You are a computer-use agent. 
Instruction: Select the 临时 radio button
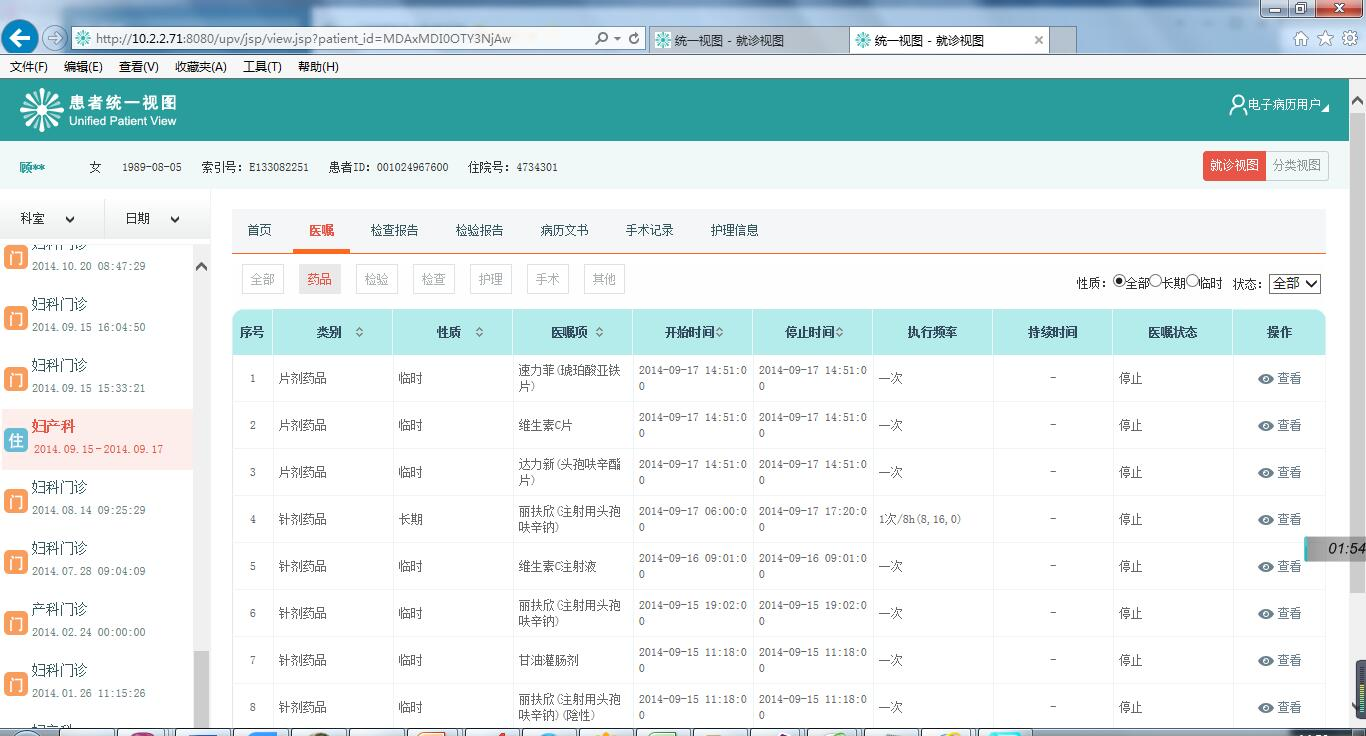tap(1192, 282)
